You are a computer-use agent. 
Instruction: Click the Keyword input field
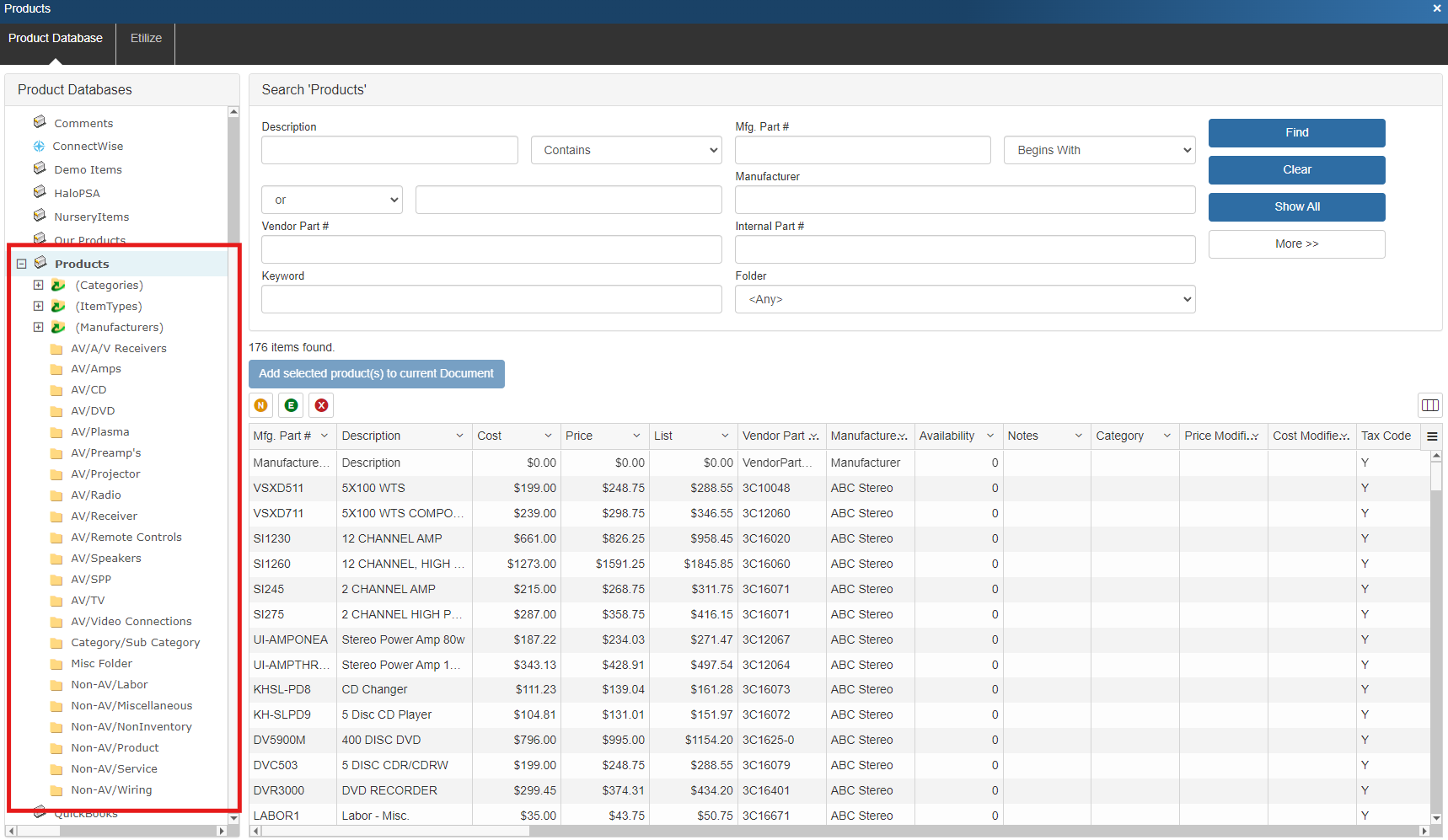point(491,299)
